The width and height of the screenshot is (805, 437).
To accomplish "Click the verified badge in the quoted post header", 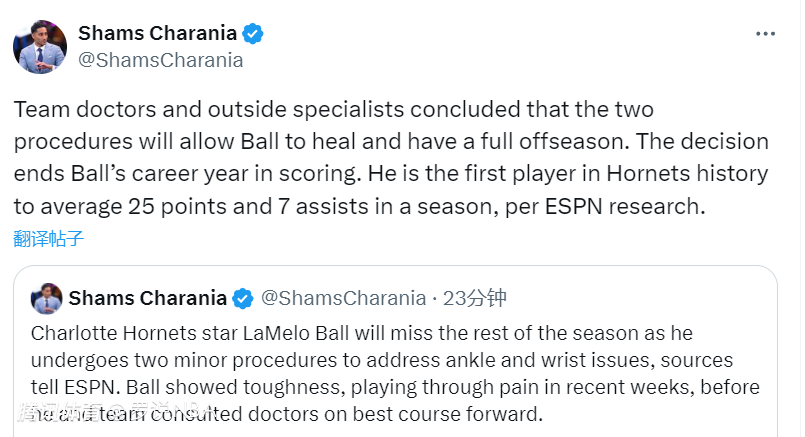I will coord(242,298).
